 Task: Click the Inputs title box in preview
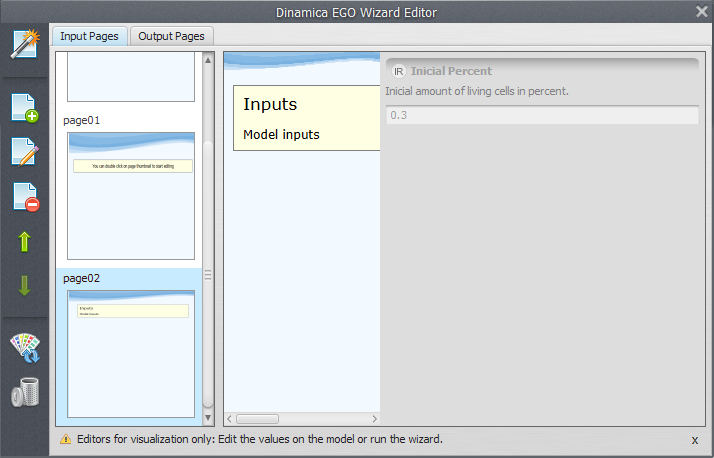coord(306,118)
